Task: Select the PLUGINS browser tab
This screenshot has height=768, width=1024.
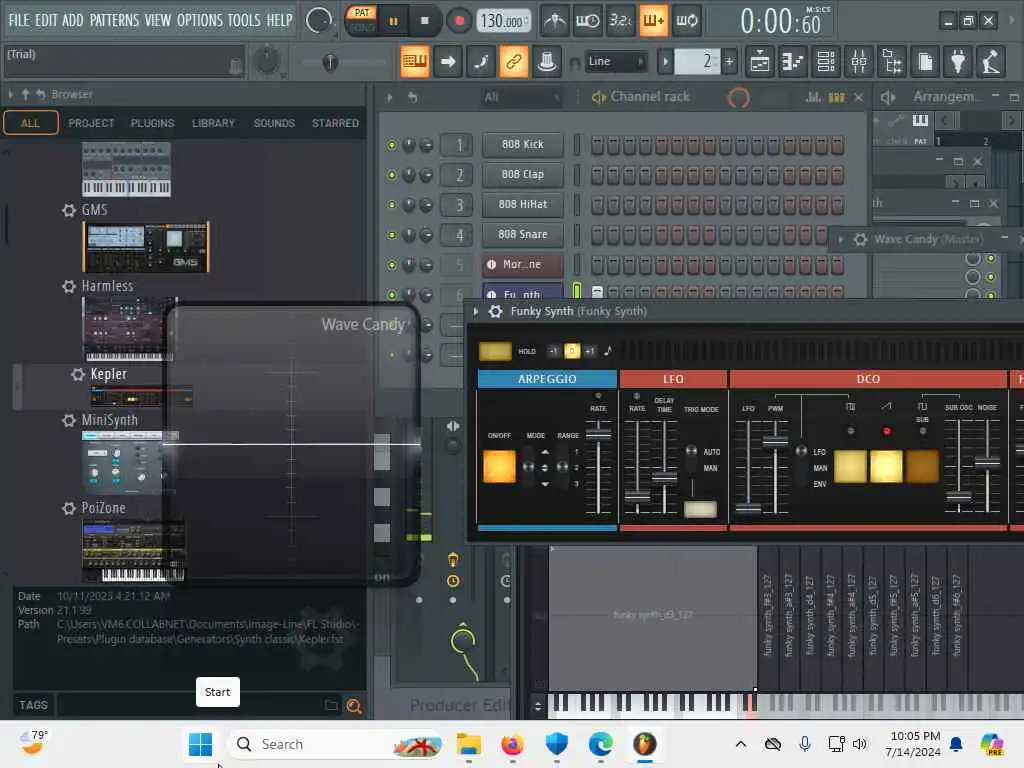Action: [152, 123]
